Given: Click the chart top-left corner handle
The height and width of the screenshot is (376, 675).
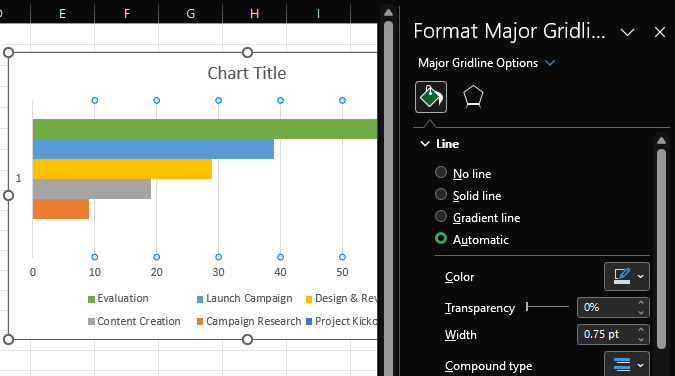Looking at the screenshot, I should point(8,53).
